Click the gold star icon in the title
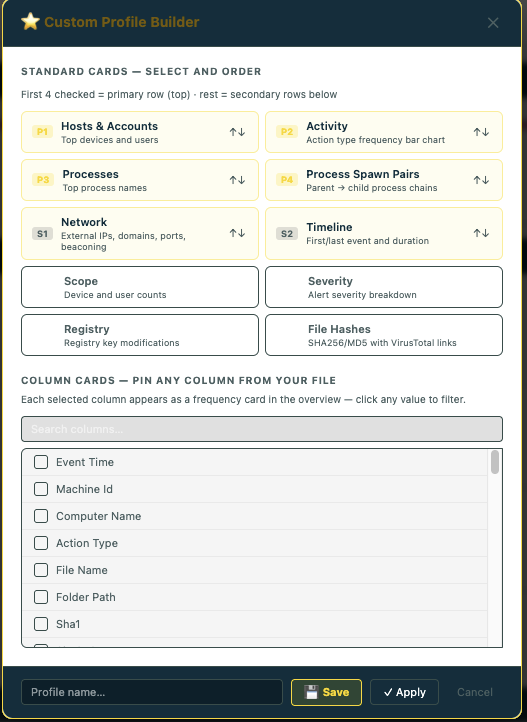The height and width of the screenshot is (722, 527). (30, 22)
